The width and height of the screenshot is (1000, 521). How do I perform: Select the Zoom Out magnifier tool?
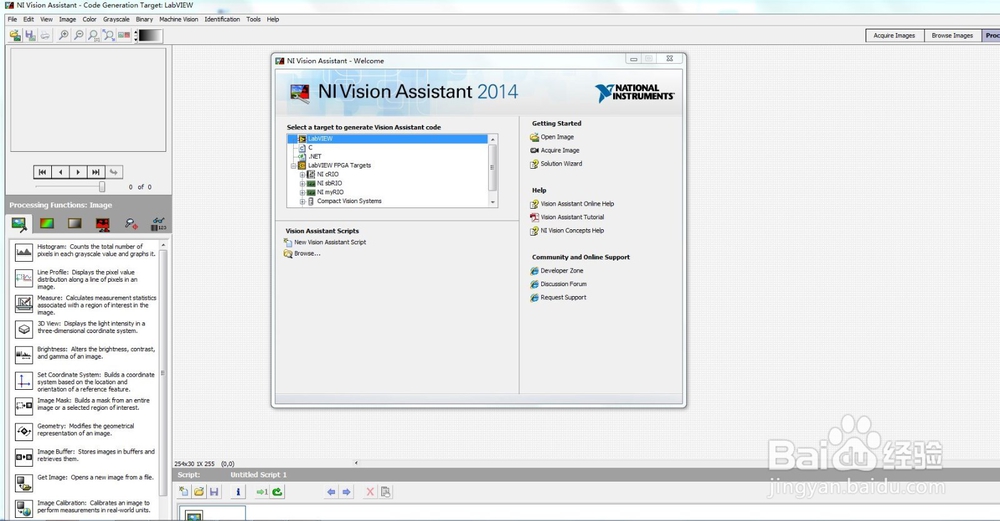[78, 35]
